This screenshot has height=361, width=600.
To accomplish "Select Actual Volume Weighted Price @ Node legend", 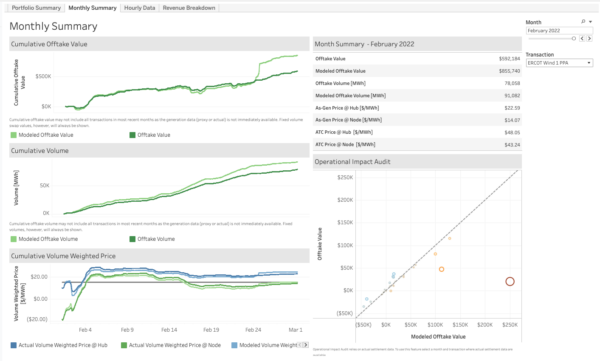I will 171,345.
